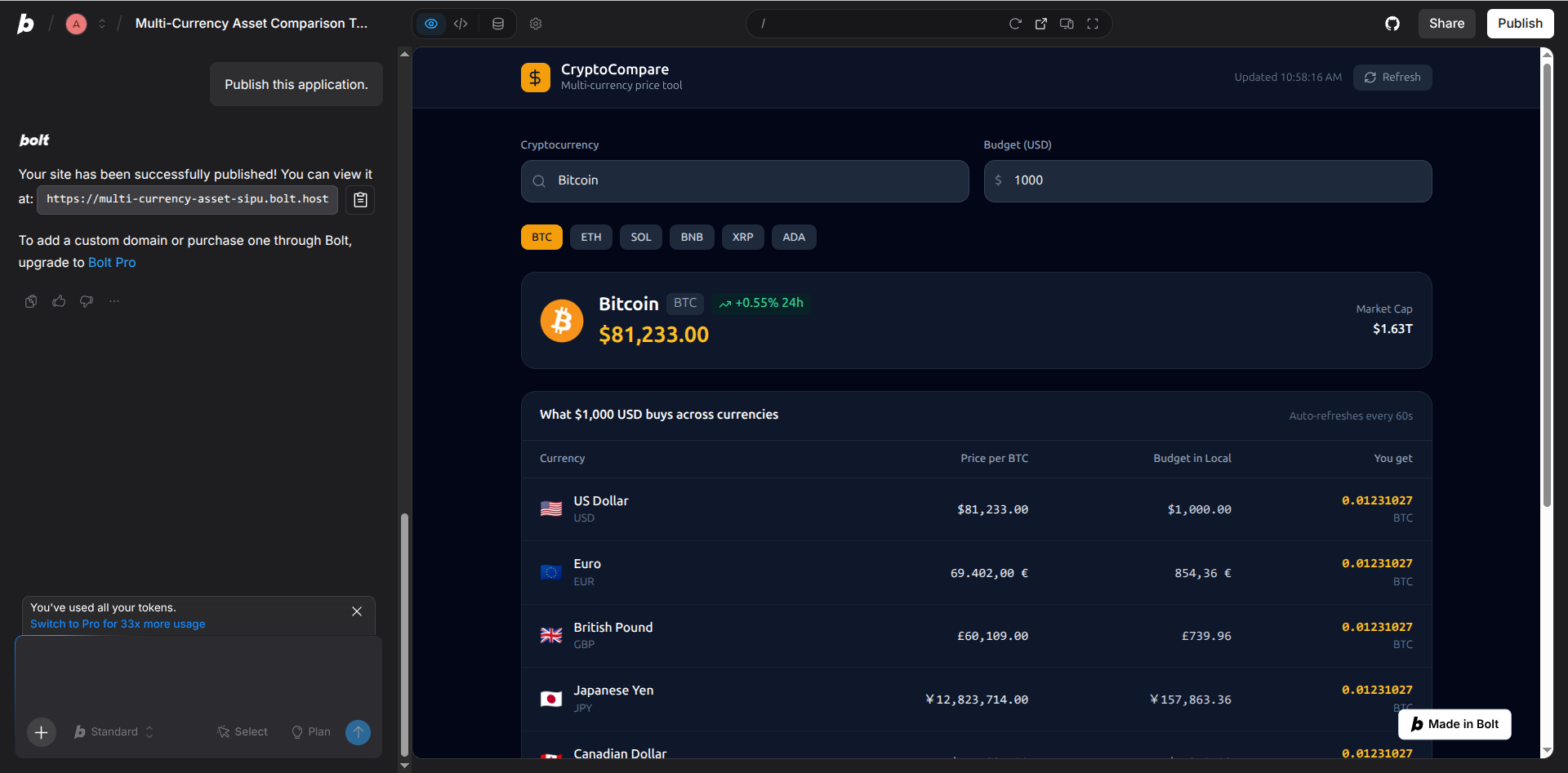Select the XRP chip
Screen dimensions: 1568x773
[743, 238]
